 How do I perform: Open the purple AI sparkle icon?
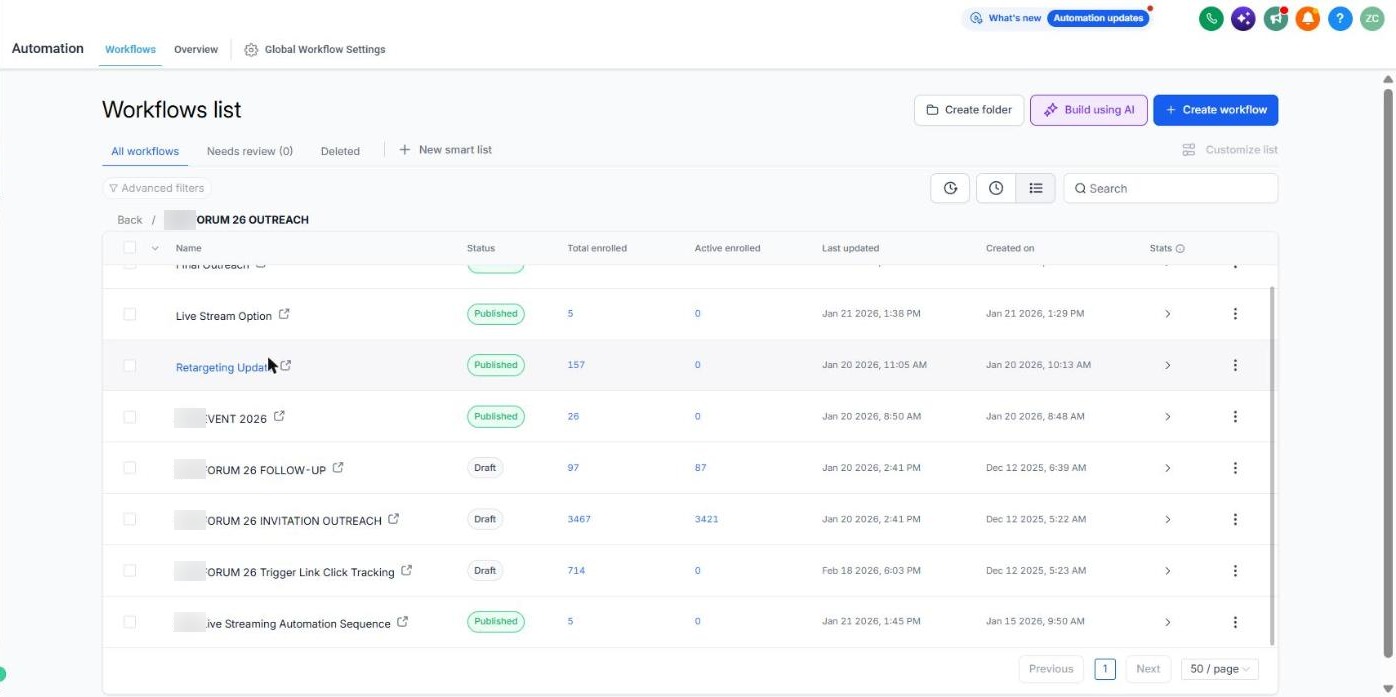[1243, 18]
